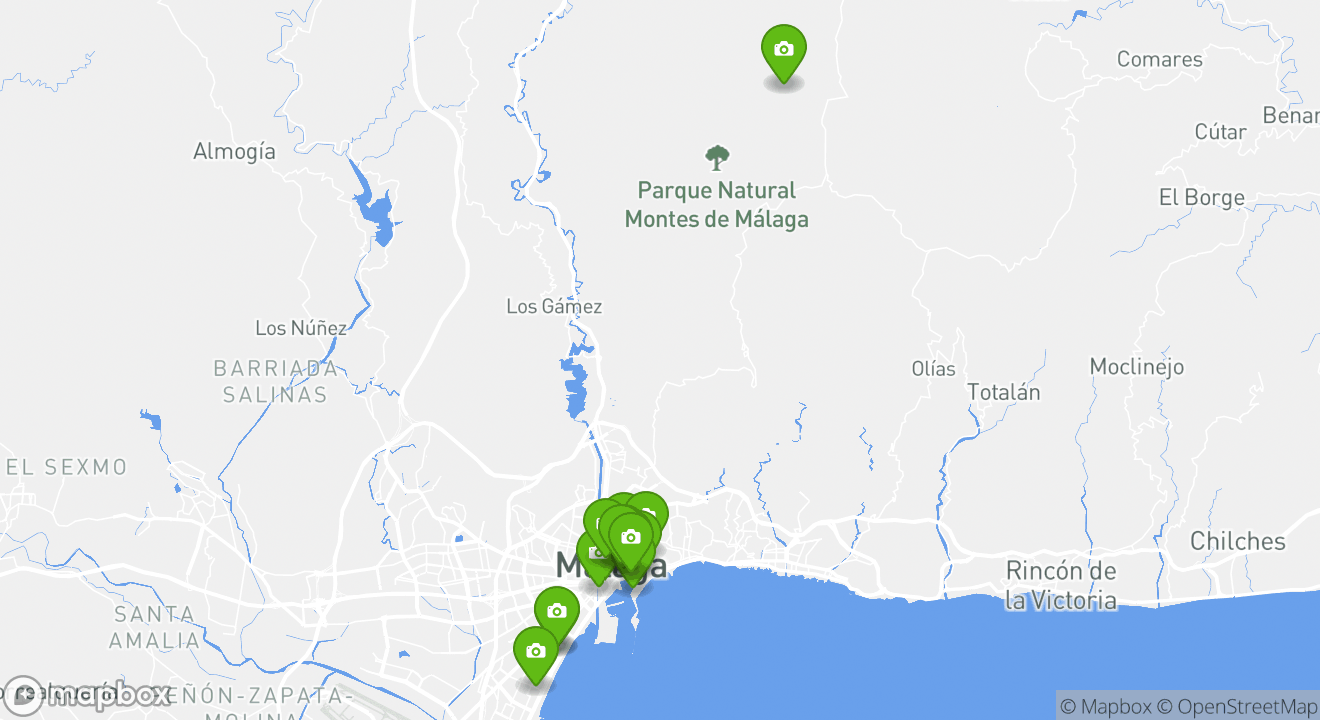This screenshot has width=1320, height=720.
Task: Click the Mapbox logo
Action: click(x=88, y=695)
